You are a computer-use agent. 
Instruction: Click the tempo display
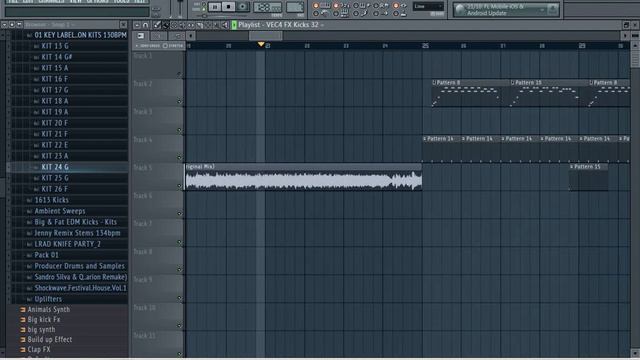tap(267, 7)
